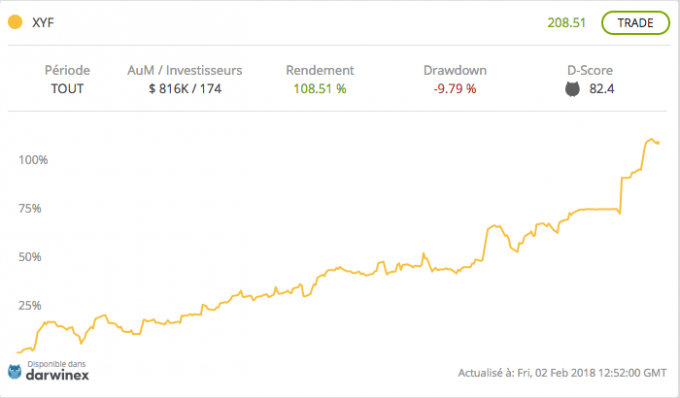Click the Disponible dans label

click(56, 364)
